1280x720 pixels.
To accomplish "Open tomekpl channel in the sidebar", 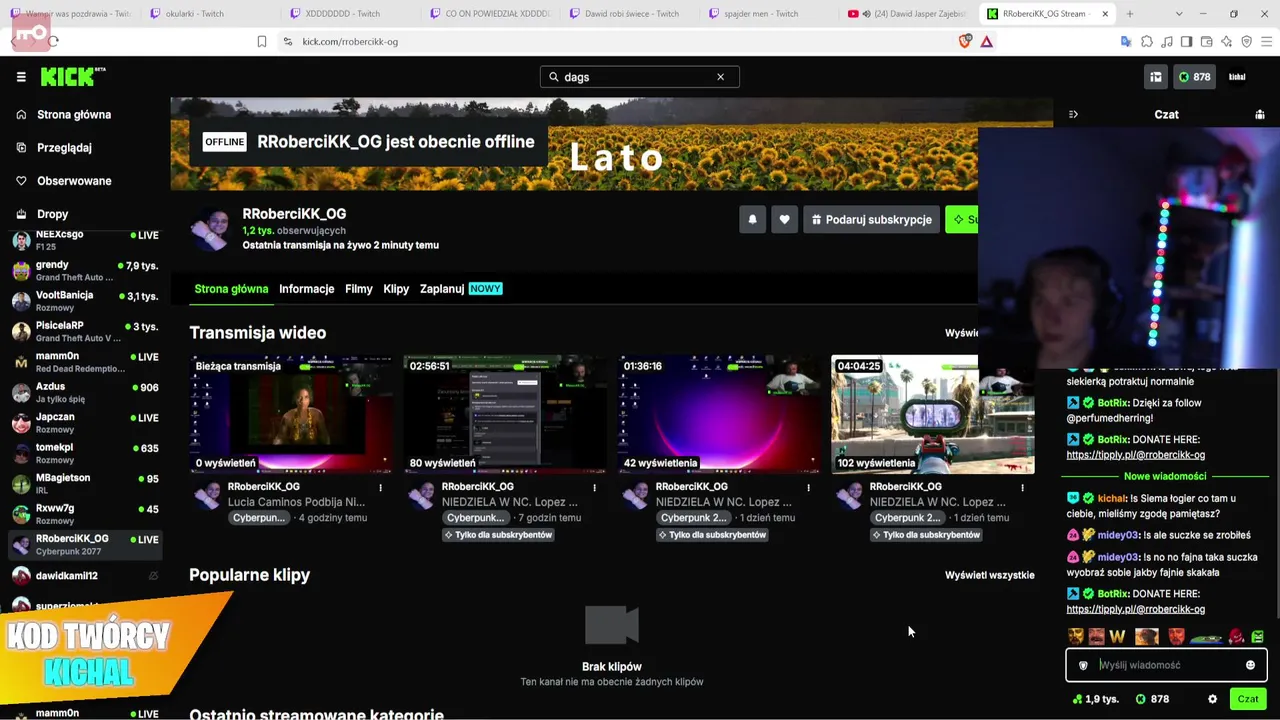I will 85,453.
